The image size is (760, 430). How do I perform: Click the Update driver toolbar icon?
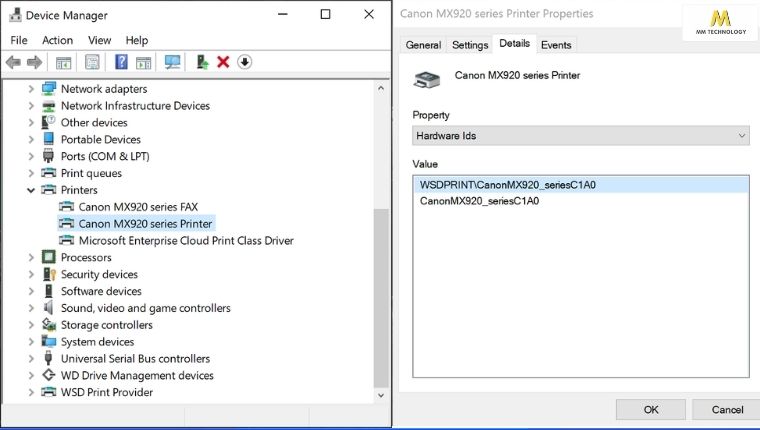(202, 62)
